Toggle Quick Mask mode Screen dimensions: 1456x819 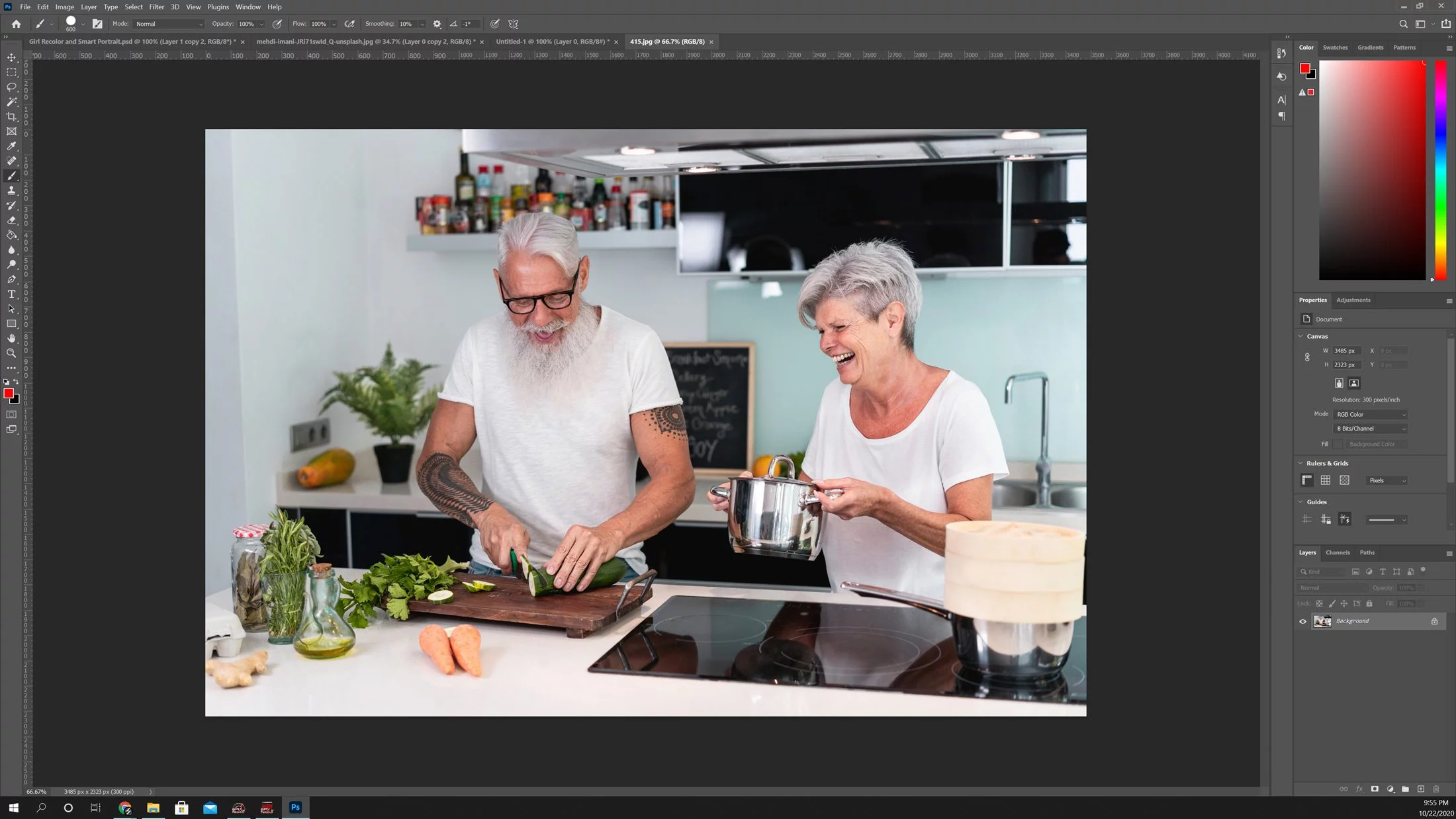[11, 415]
